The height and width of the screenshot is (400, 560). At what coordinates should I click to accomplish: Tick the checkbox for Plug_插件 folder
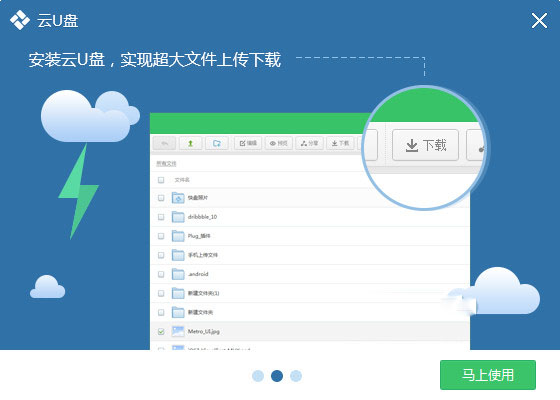tap(161, 236)
